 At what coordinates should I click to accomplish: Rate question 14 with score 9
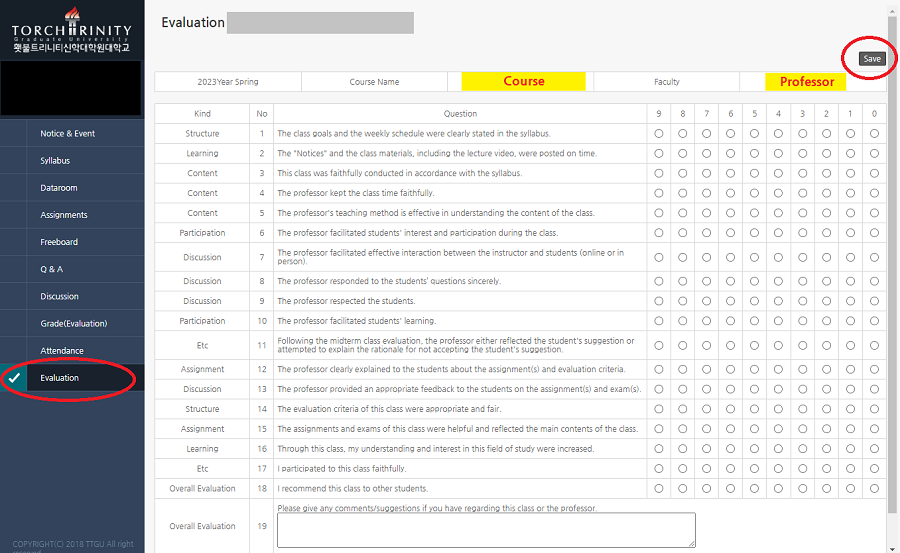coord(658,409)
